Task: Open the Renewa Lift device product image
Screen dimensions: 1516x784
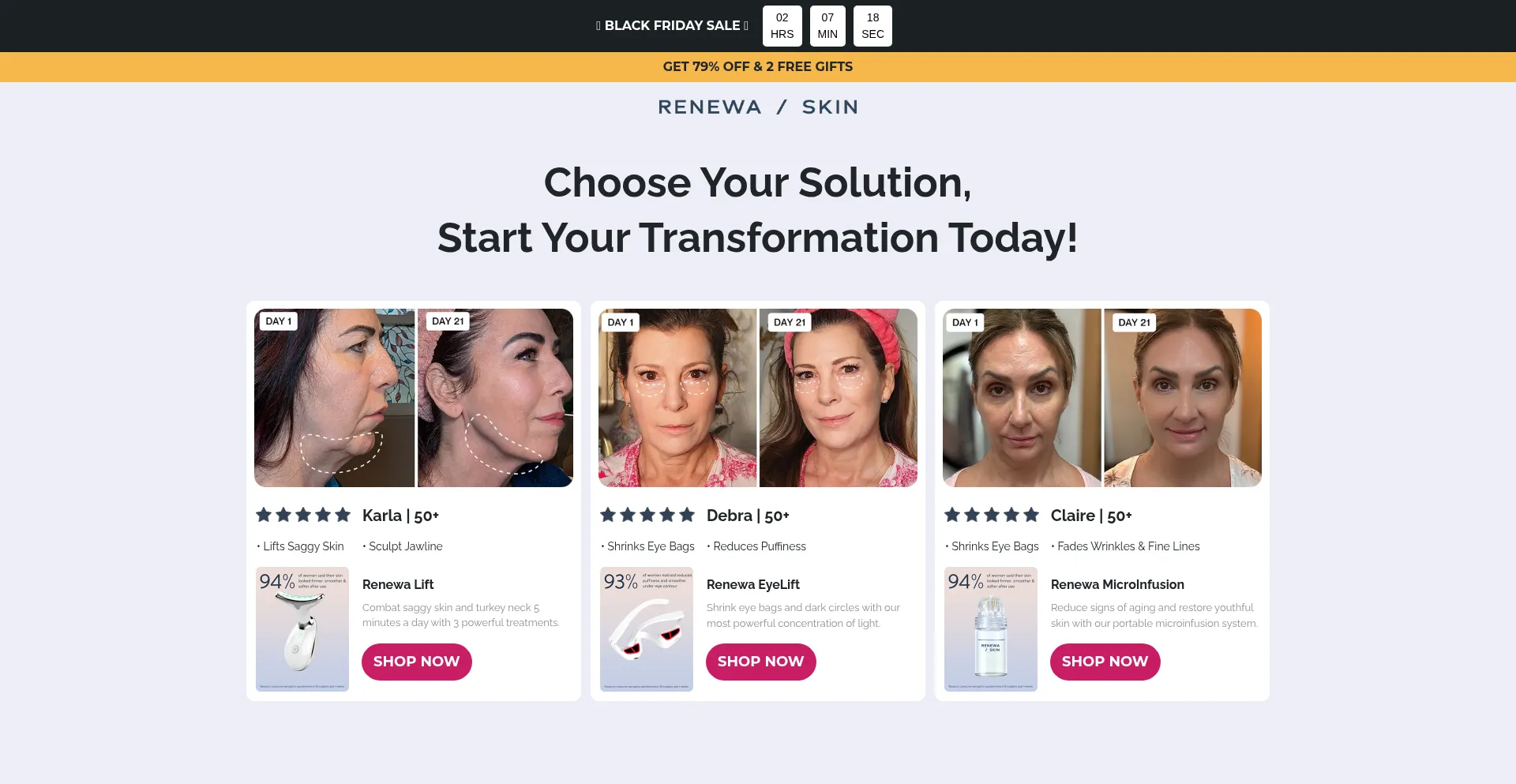Action: (302, 629)
